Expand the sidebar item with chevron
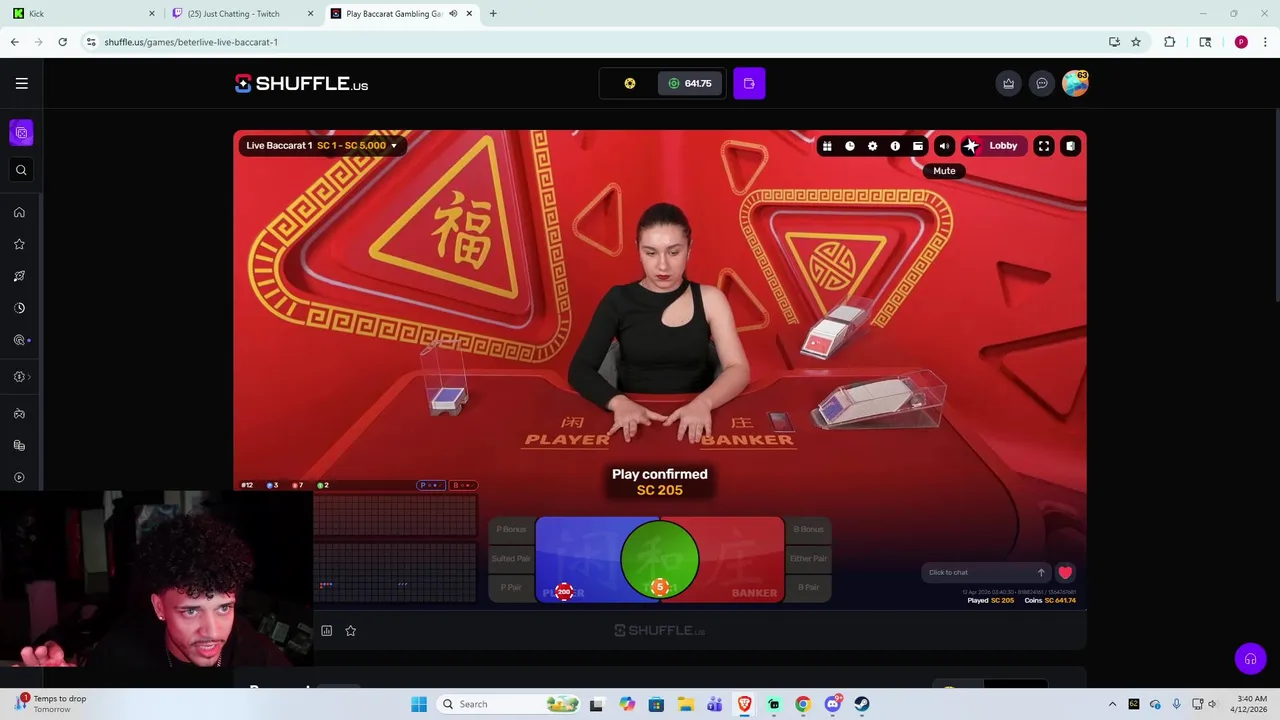The width and height of the screenshot is (1280, 720). [x=21, y=377]
